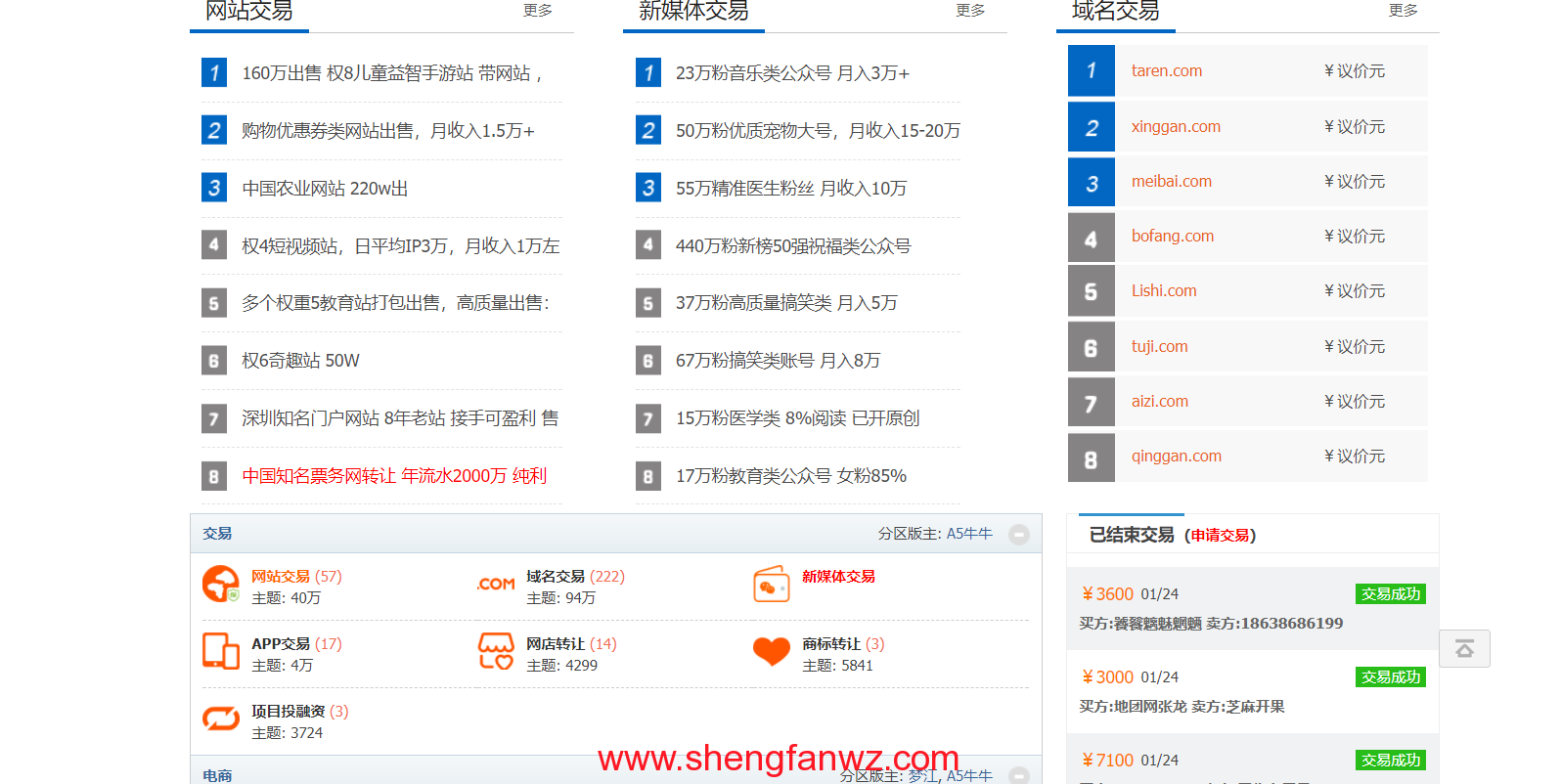Viewport: 1561px width, 784px height.
Task: Click the 交易 section title
Action: click(217, 534)
